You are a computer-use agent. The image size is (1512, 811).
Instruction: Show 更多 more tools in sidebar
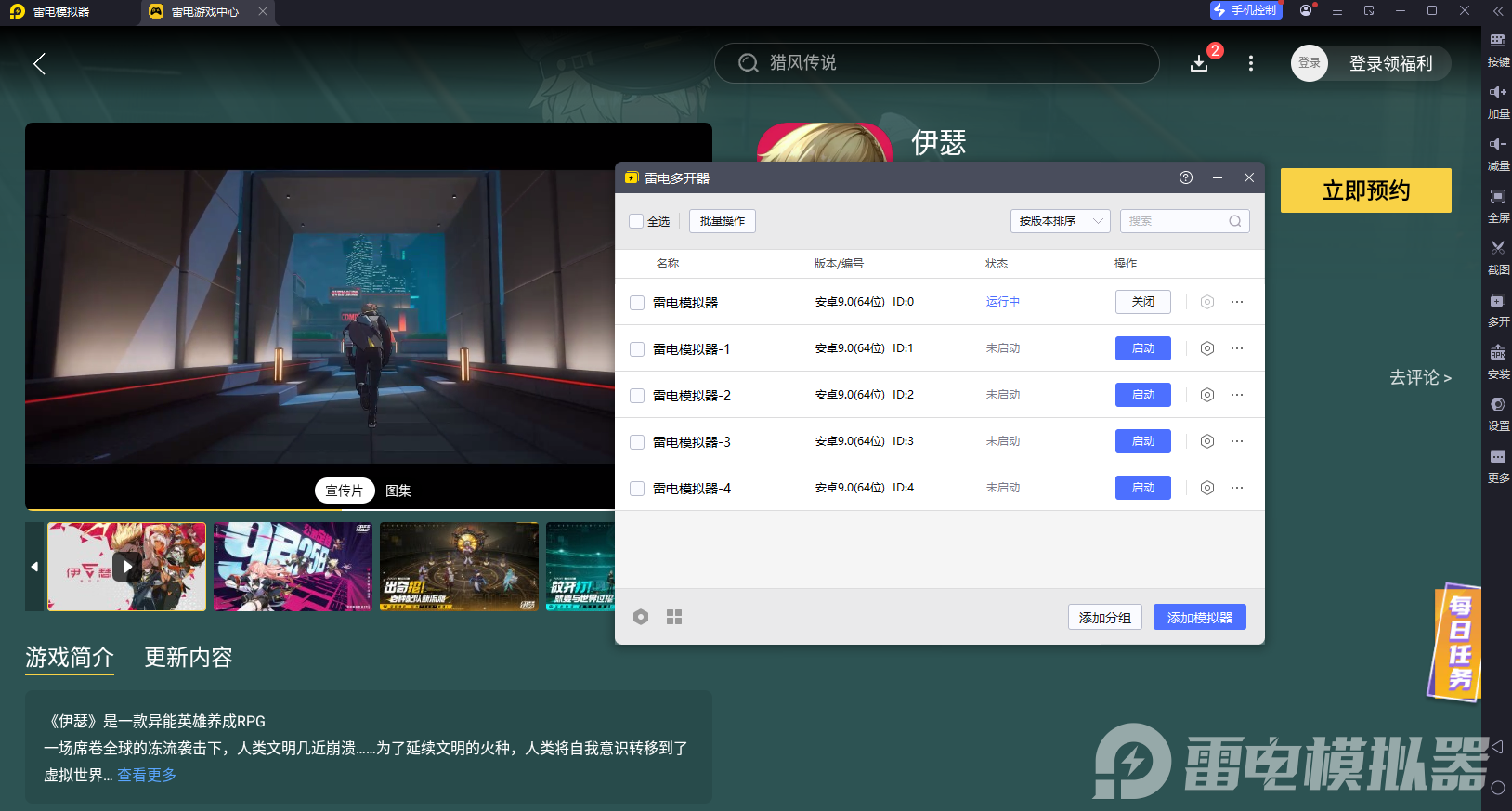[x=1498, y=466]
